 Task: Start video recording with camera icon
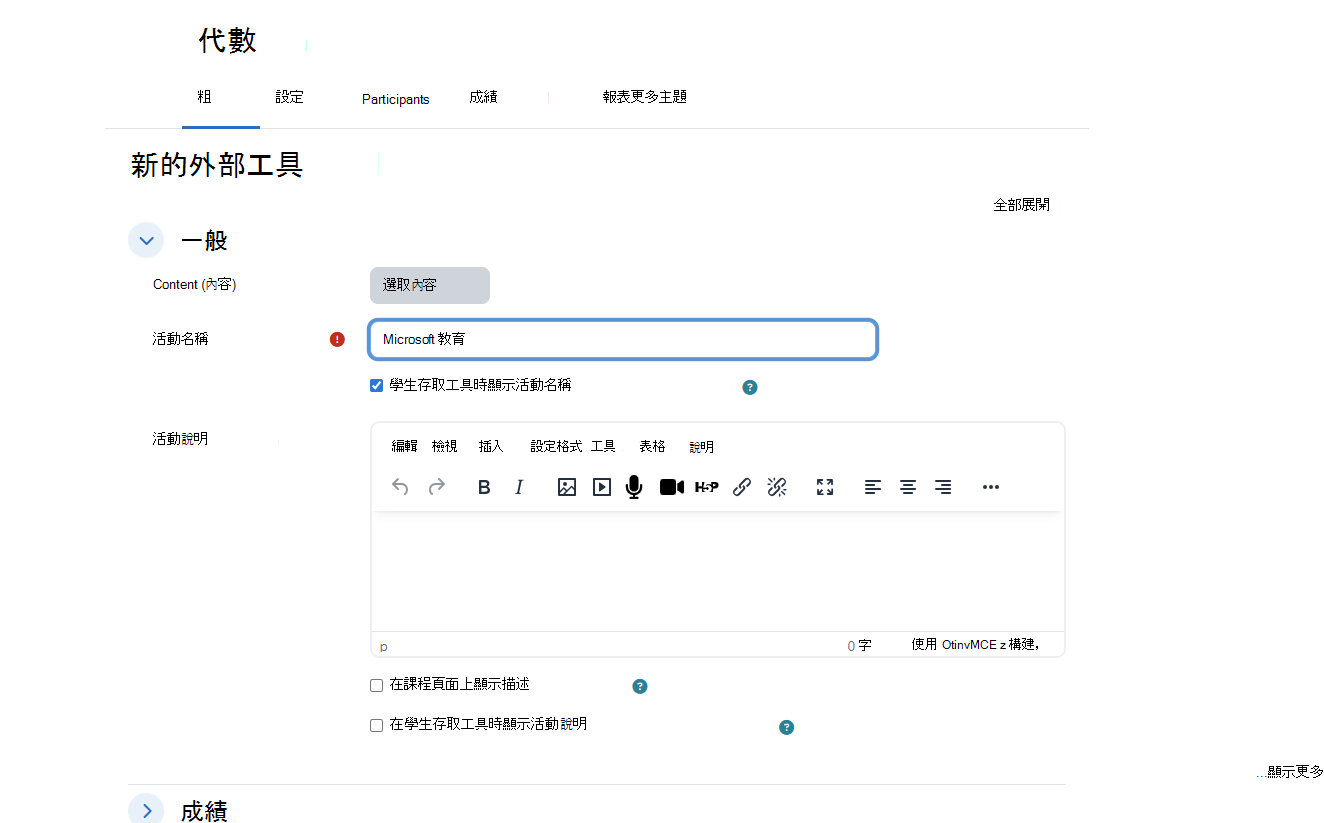pos(672,487)
